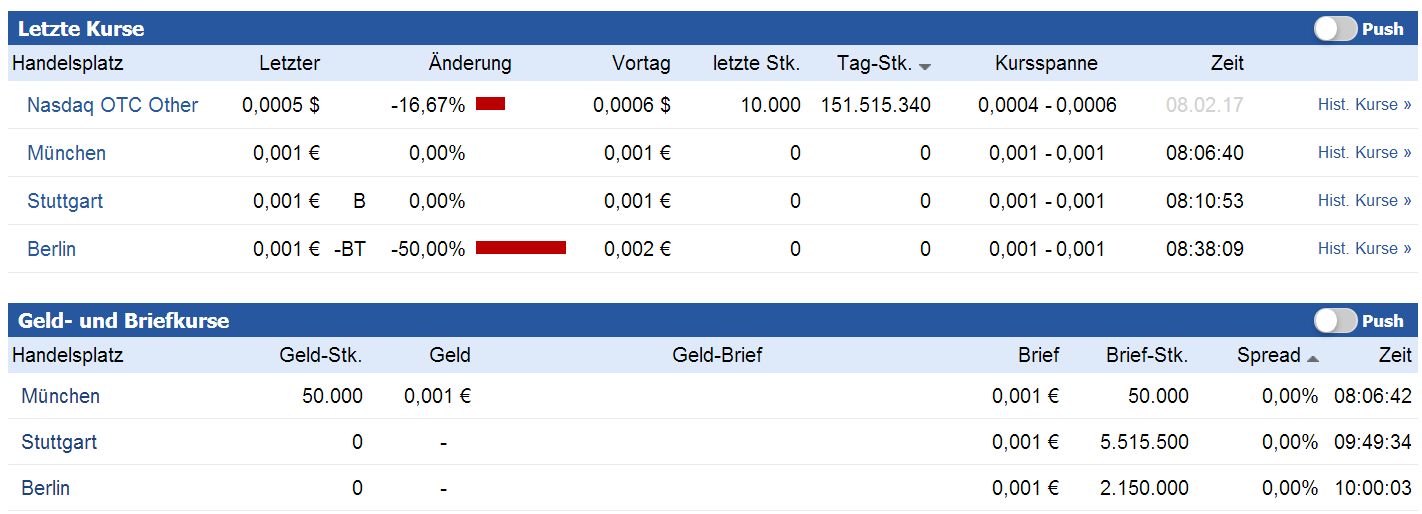Click the red -16,67% change bar for Nasdaq
This screenshot has width=1422, height=514.
pos(490,104)
